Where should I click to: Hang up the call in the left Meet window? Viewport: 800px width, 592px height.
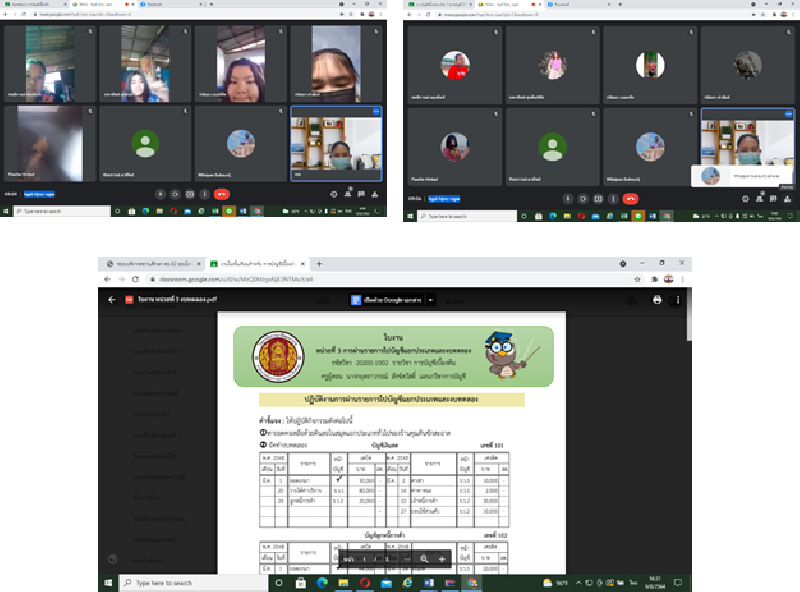(x=221, y=194)
